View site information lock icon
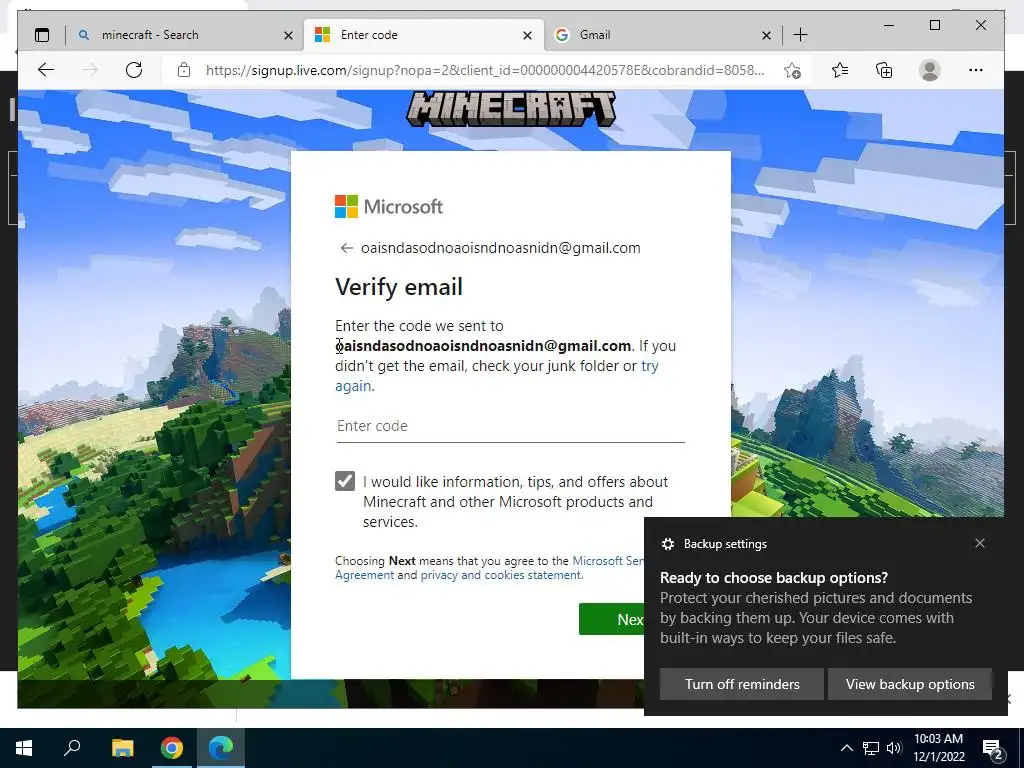 click(x=184, y=70)
